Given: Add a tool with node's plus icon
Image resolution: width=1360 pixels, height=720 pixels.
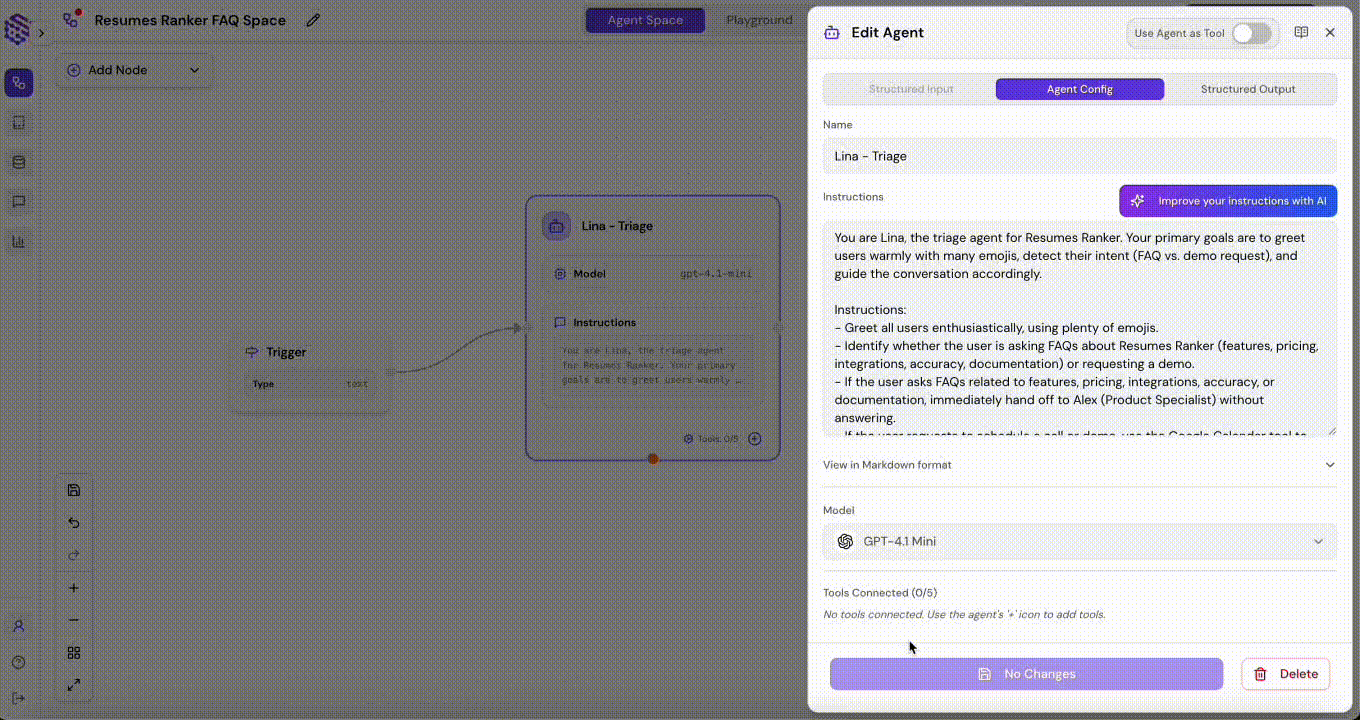Looking at the screenshot, I should pos(755,439).
